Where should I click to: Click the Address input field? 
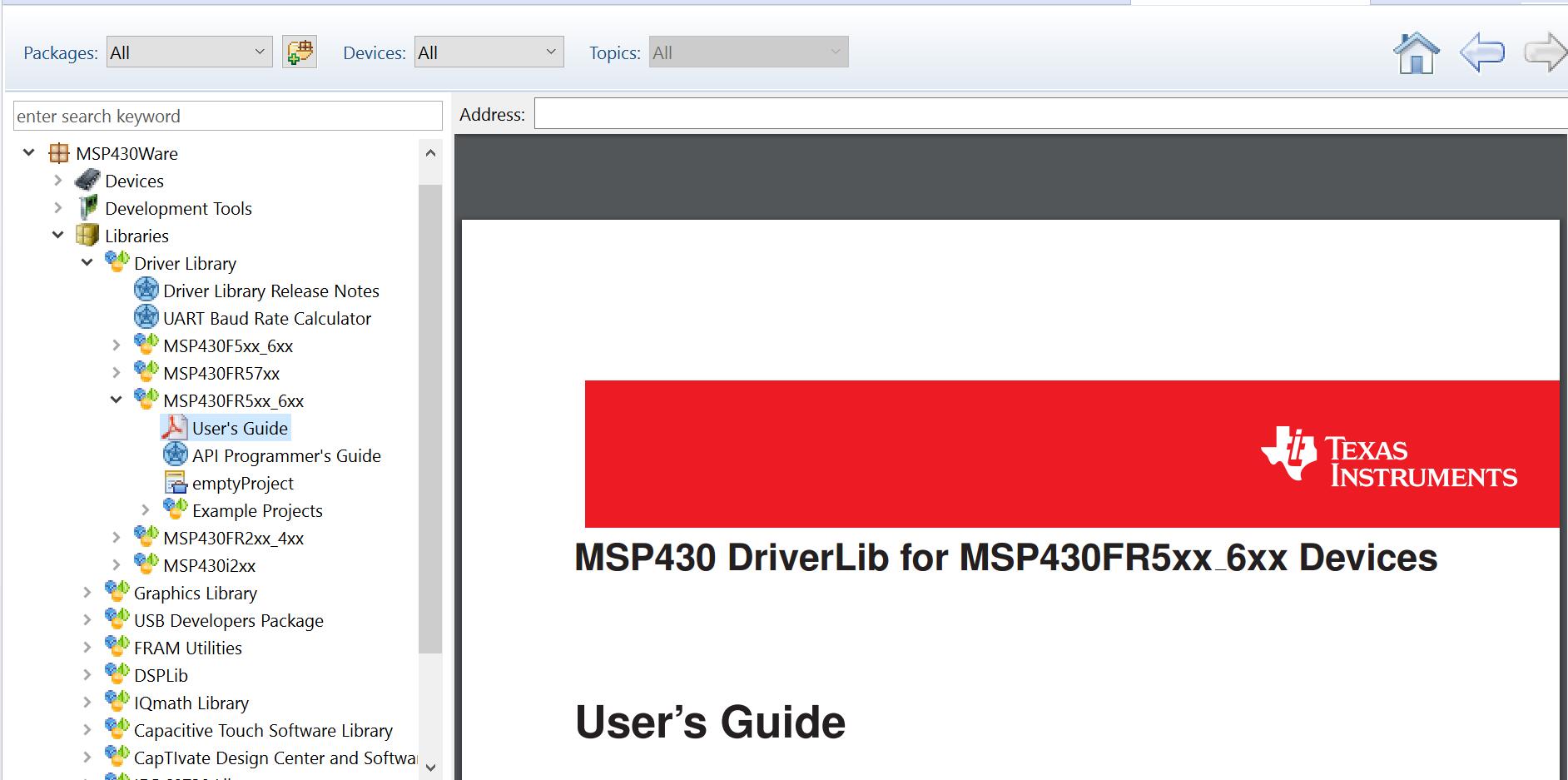(x=1050, y=114)
